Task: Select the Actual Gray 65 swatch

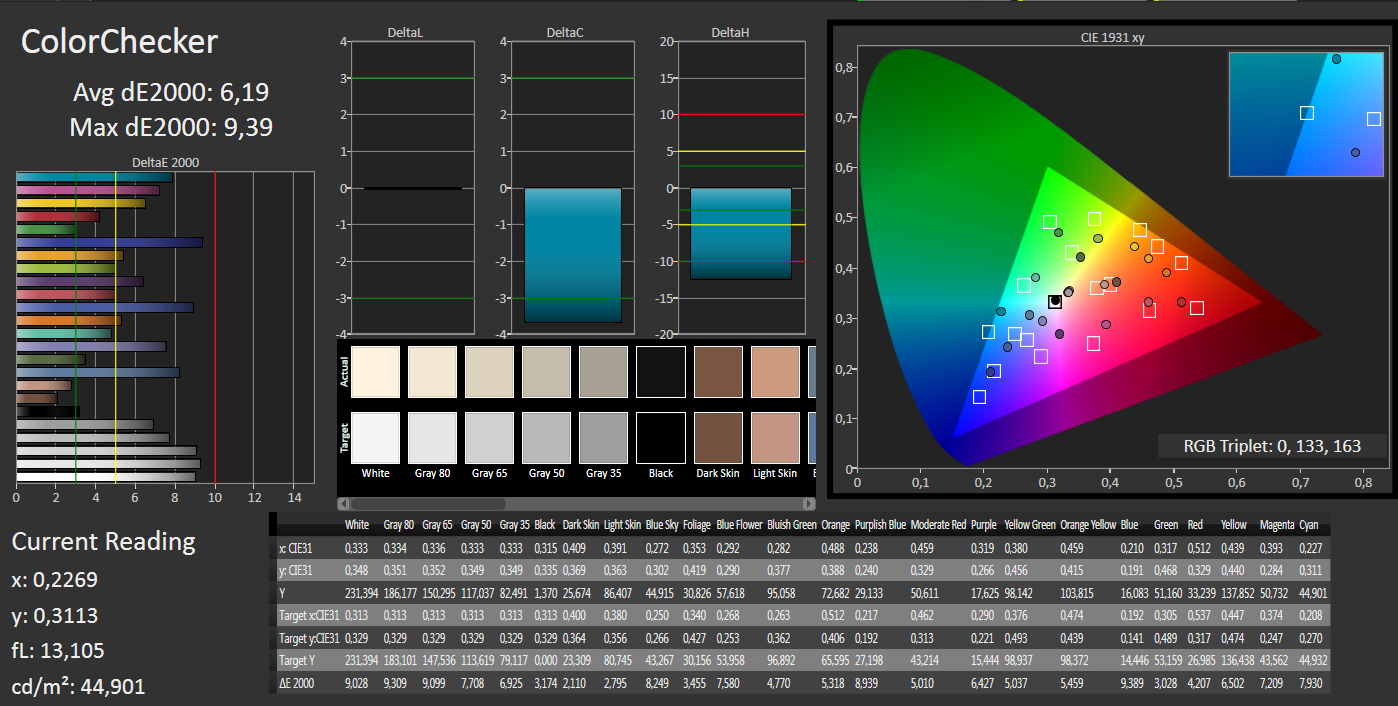Action: pyautogui.click(x=490, y=371)
